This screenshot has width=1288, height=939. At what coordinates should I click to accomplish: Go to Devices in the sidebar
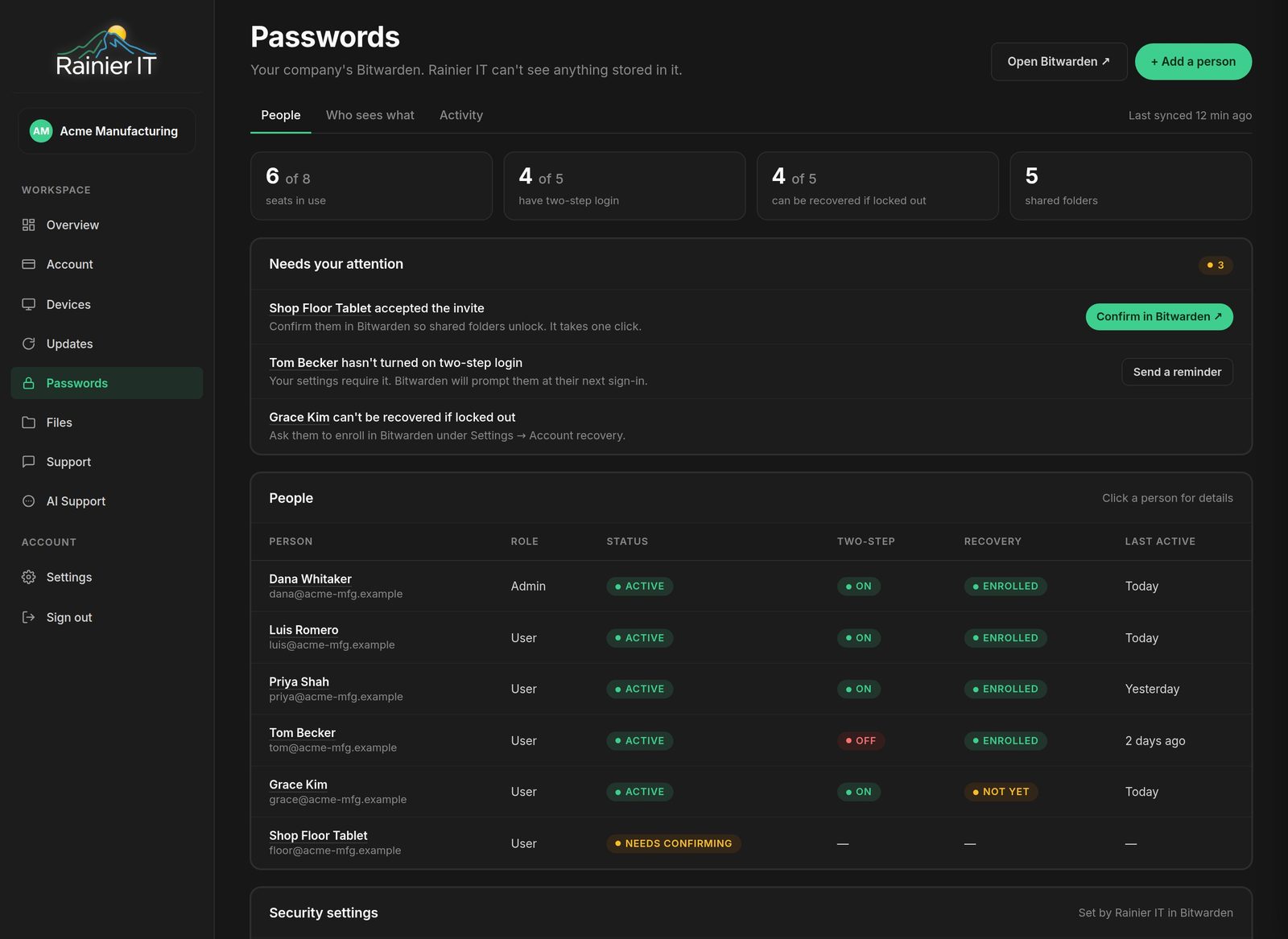pos(107,304)
